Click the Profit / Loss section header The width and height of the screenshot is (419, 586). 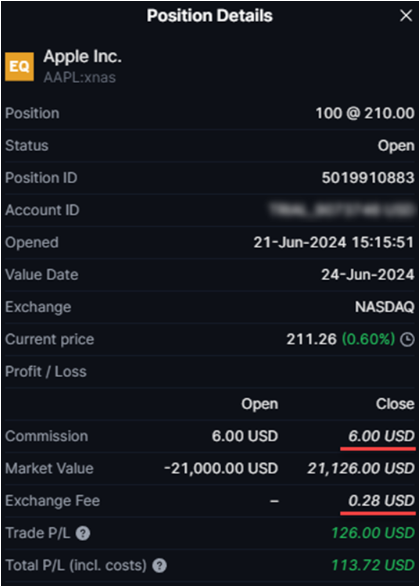pyautogui.click(x=46, y=371)
